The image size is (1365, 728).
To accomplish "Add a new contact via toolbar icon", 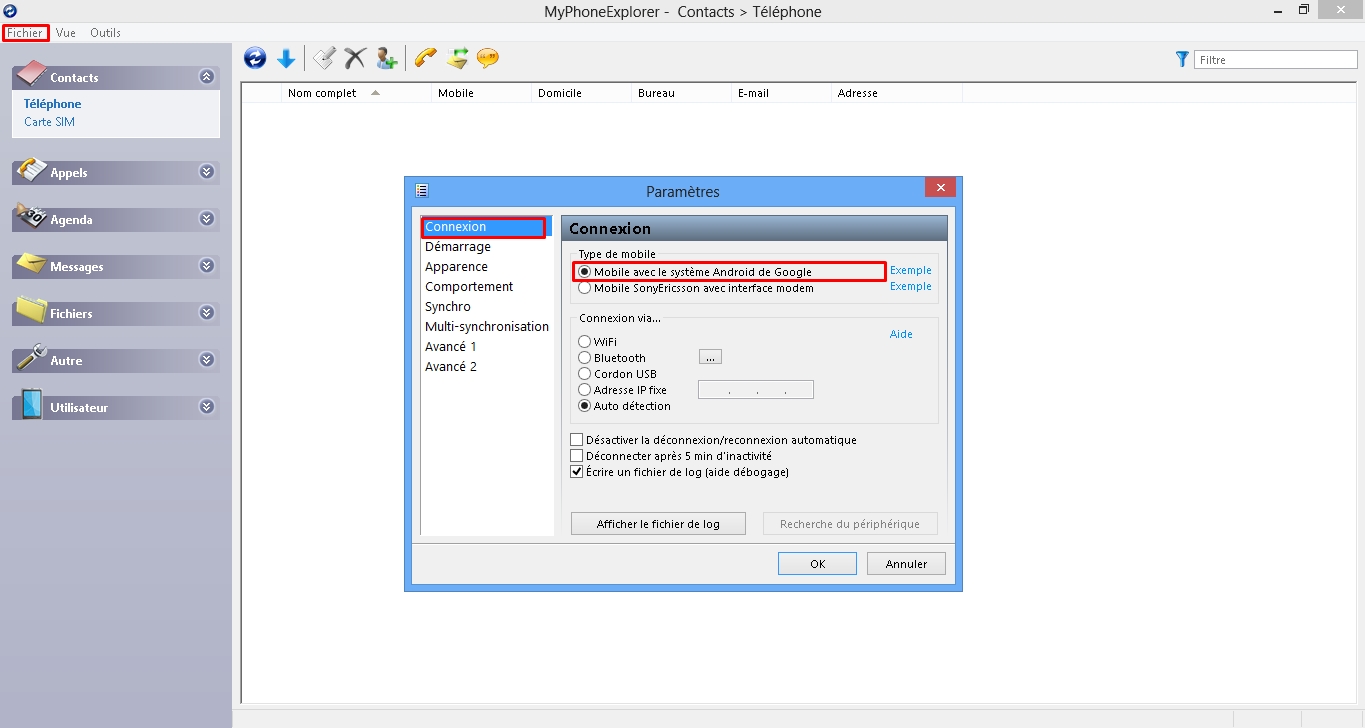I will [x=386, y=59].
